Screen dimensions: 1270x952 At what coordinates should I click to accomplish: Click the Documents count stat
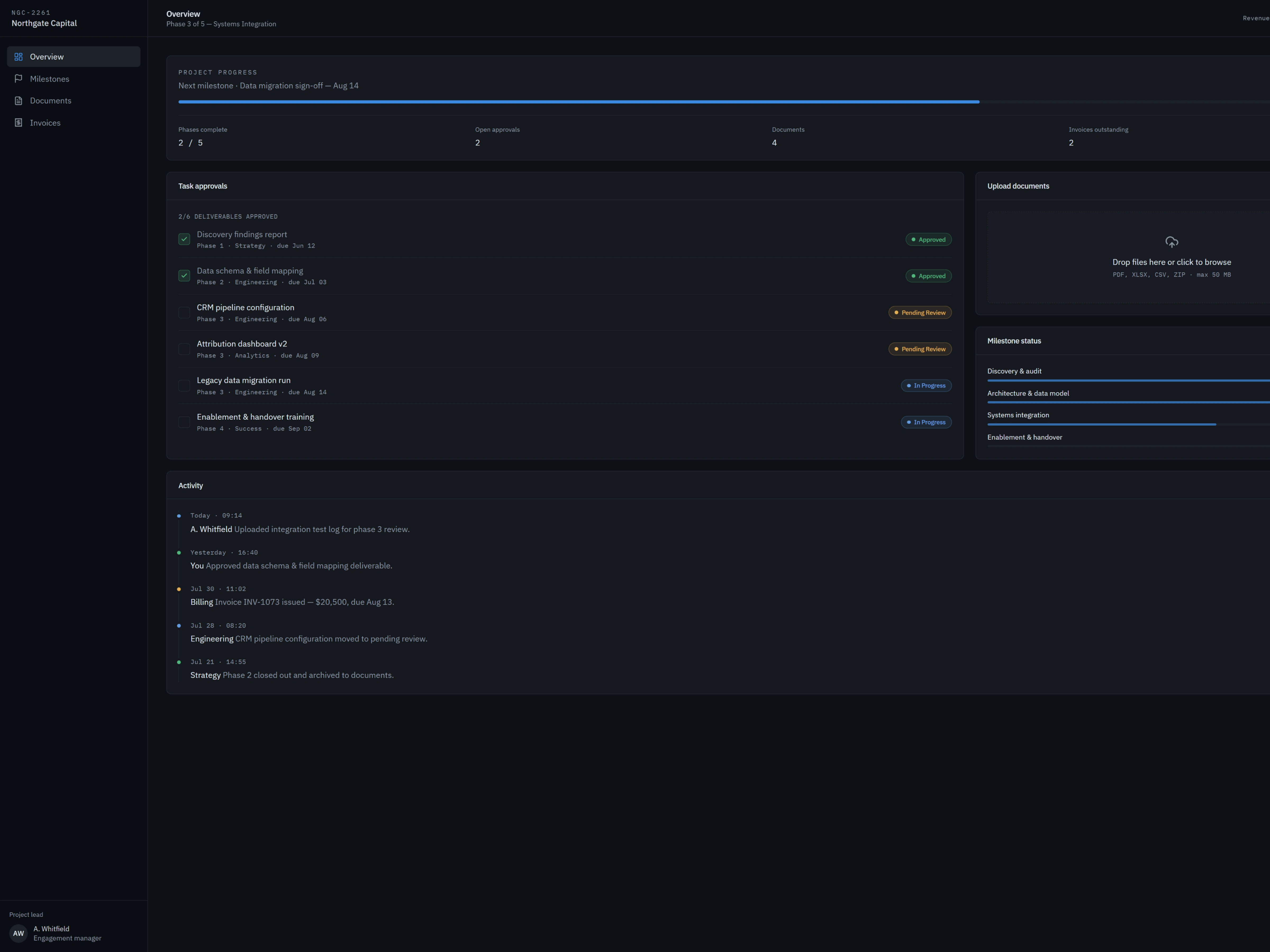(x=788, y=136)
